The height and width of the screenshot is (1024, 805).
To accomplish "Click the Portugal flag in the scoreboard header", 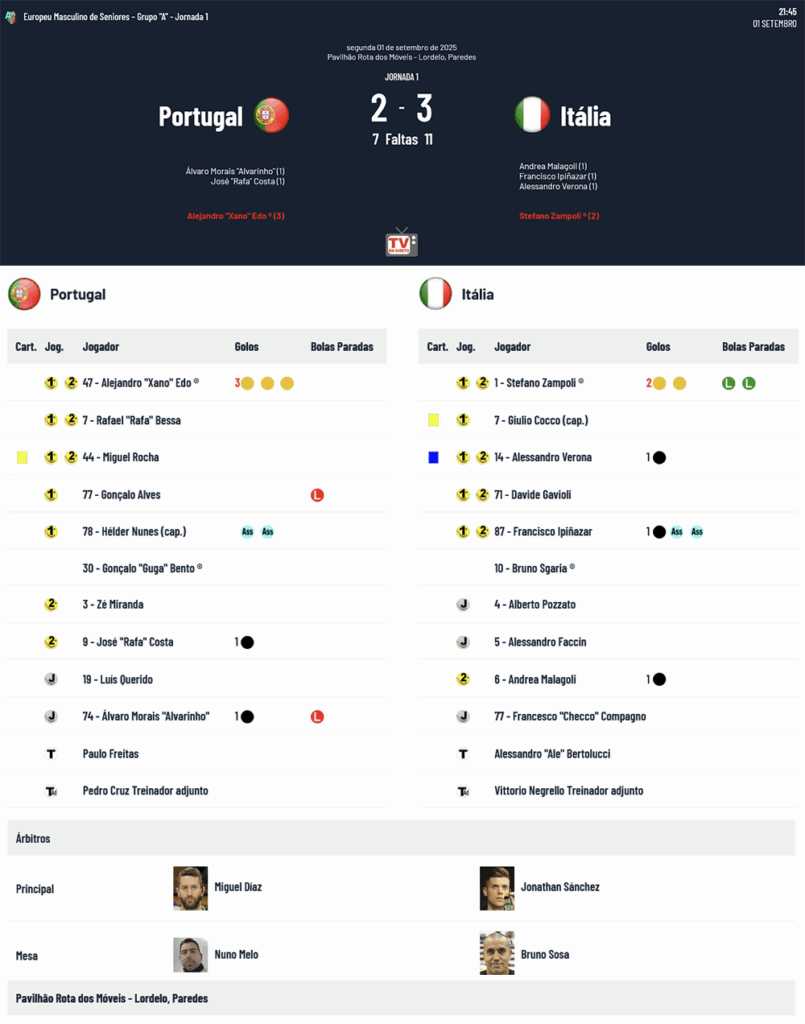I will tap(272, 116).
